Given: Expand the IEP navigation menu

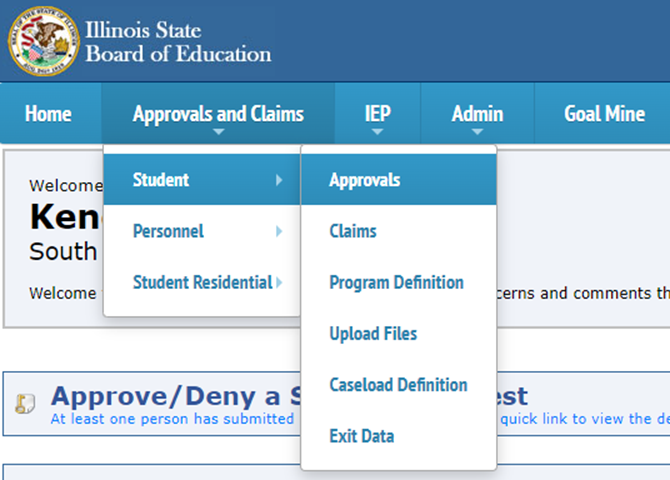Looking at the screenshot, I should click(378, 114).
